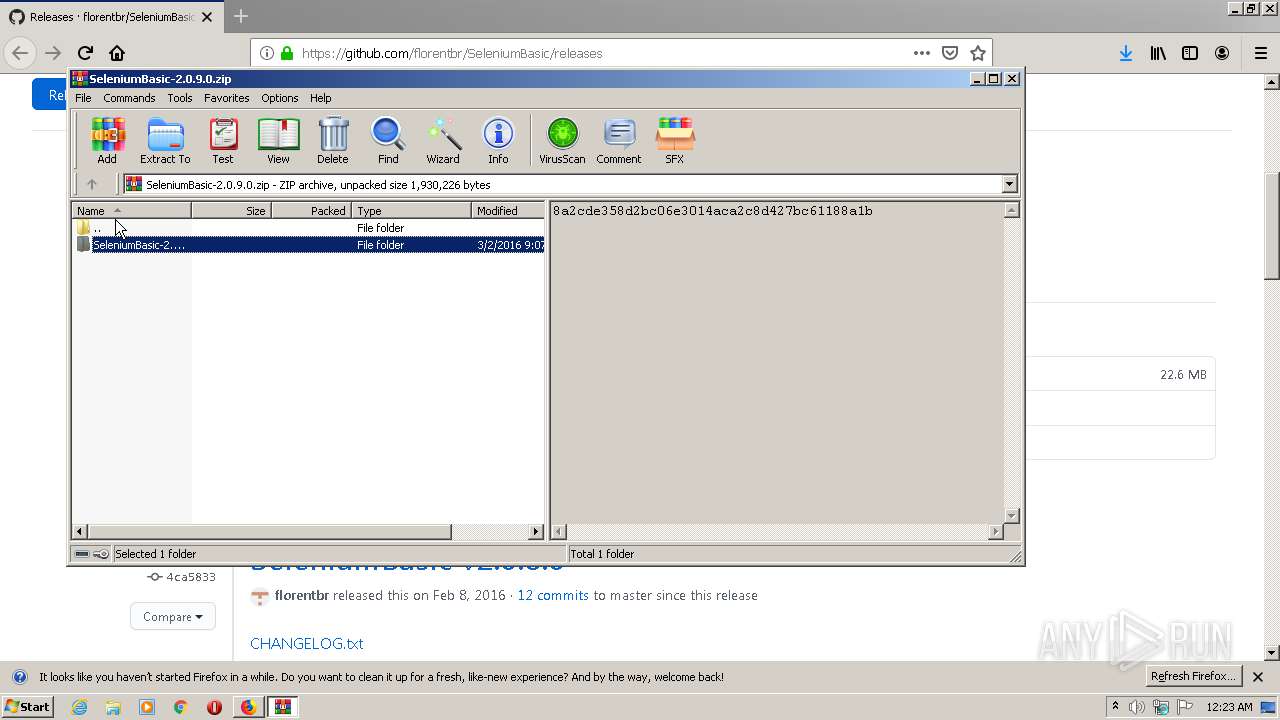The image size is (1280, 720).
Task: Click the key icon in status bar
Action: point(101,554)
